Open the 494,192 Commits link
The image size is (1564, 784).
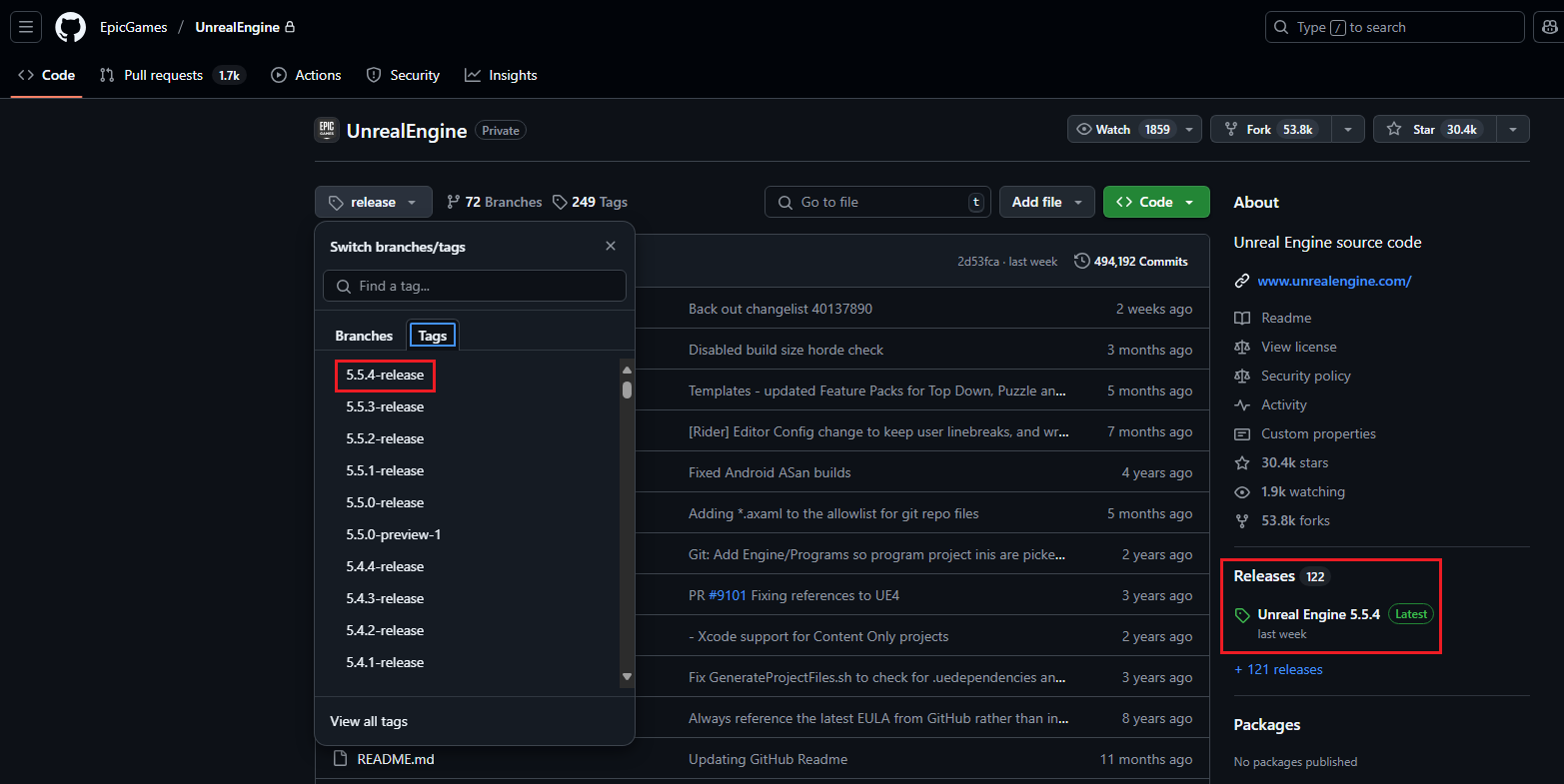click(x=1131, y=261)
